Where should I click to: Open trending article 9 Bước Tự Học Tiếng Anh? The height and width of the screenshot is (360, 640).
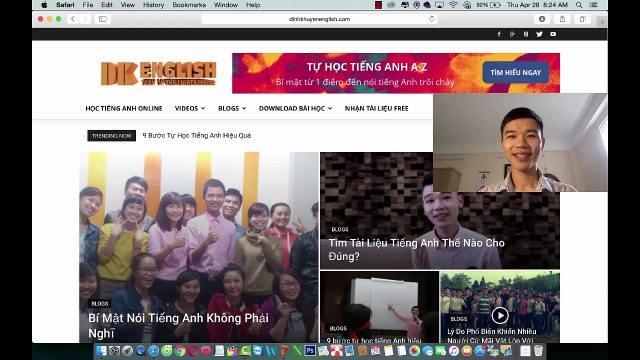[x=197, y=136]
